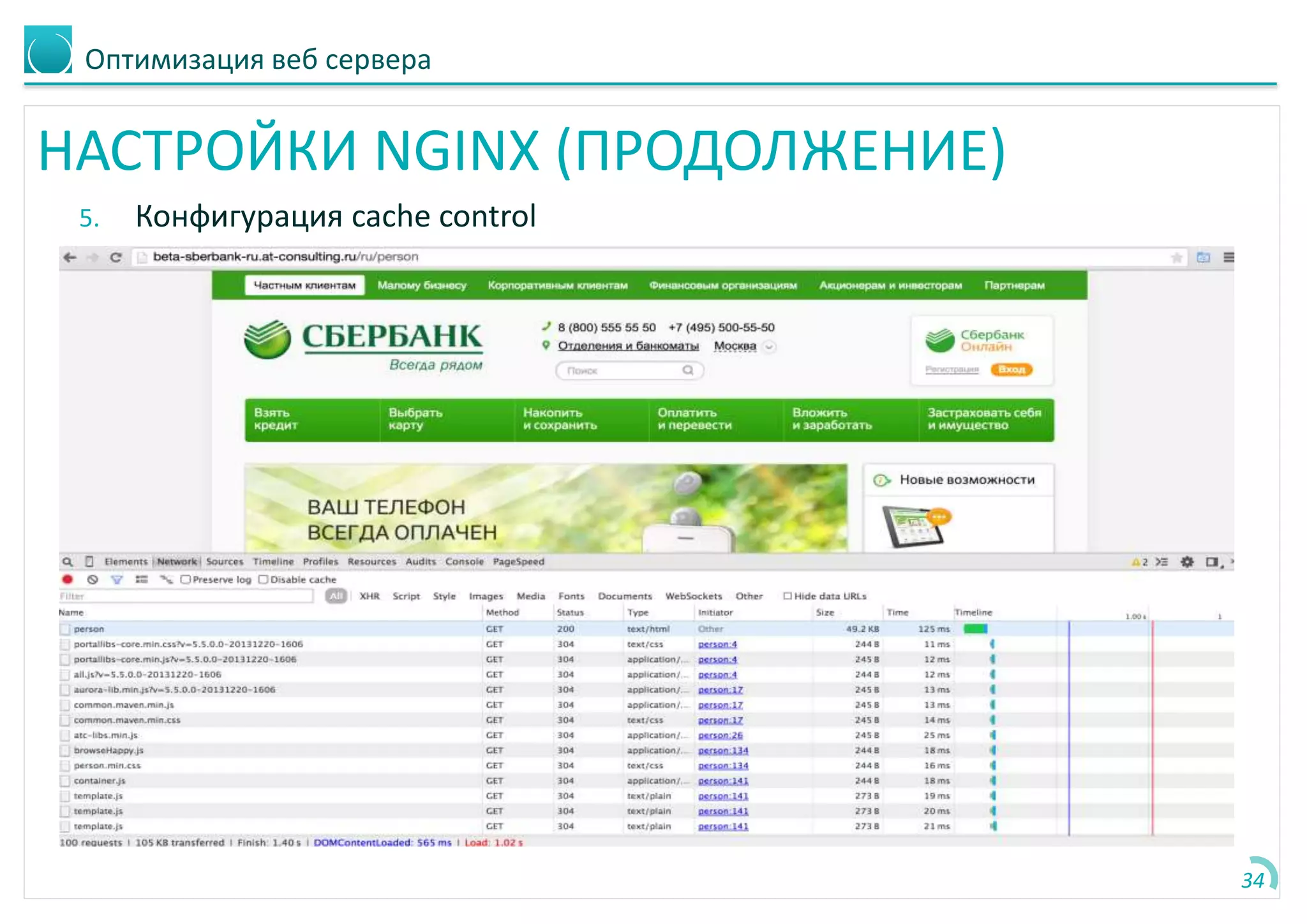1307x924 pixels.
Task: Click DevTools dock side icon
Action: 1213,562
